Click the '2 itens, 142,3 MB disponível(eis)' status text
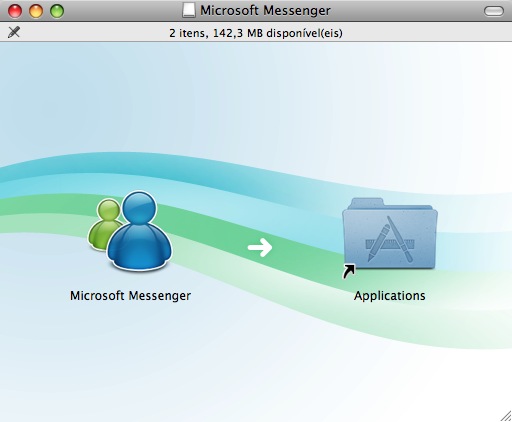This screenshot has width=512, height=422. click(256, 33)
